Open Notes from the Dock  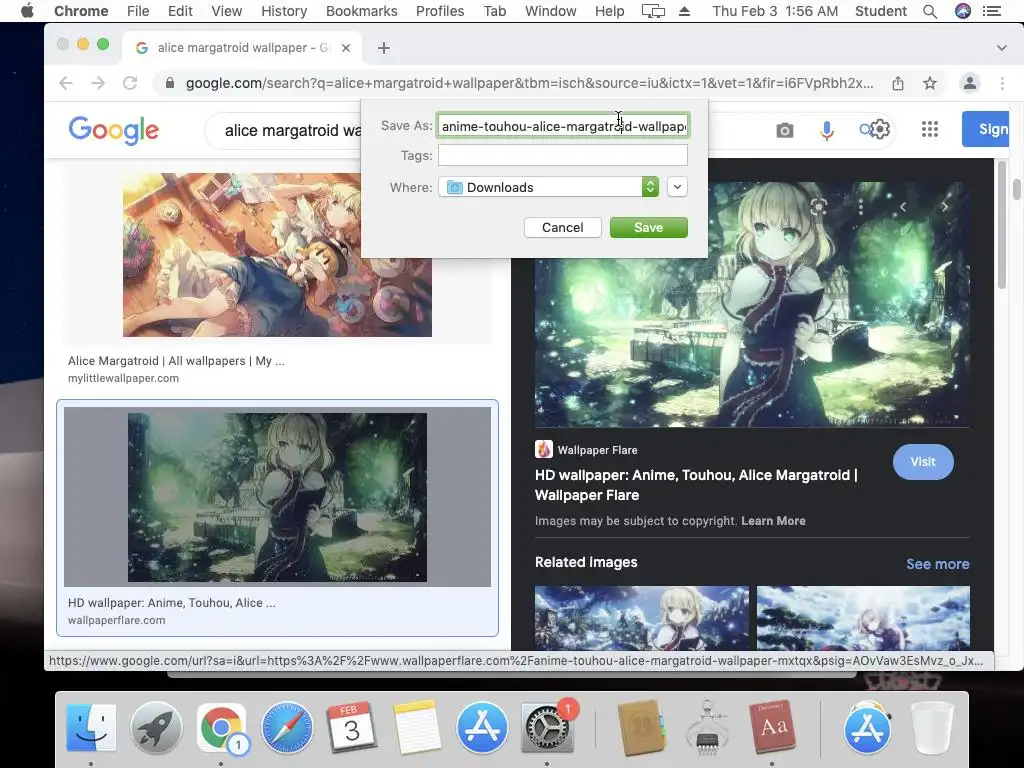coord(417,727)
